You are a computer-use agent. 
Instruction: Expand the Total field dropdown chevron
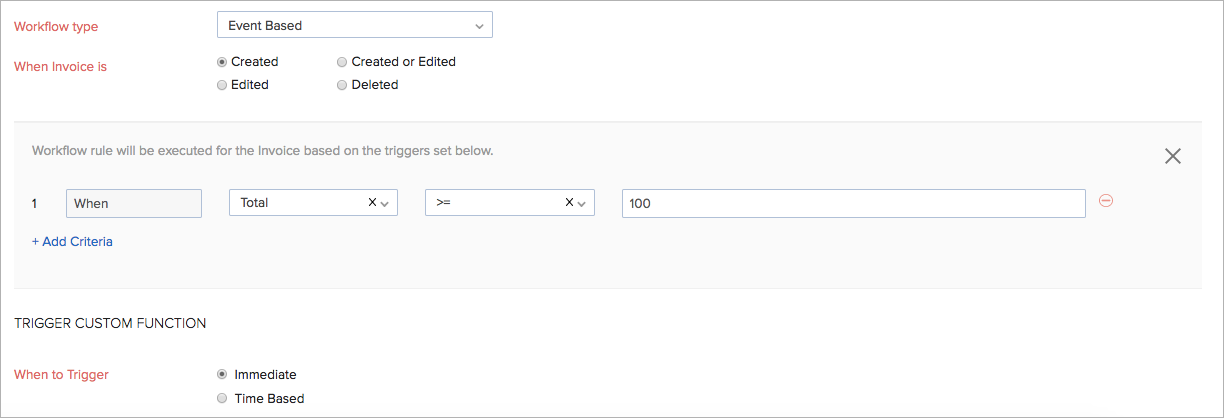point(385,203)
